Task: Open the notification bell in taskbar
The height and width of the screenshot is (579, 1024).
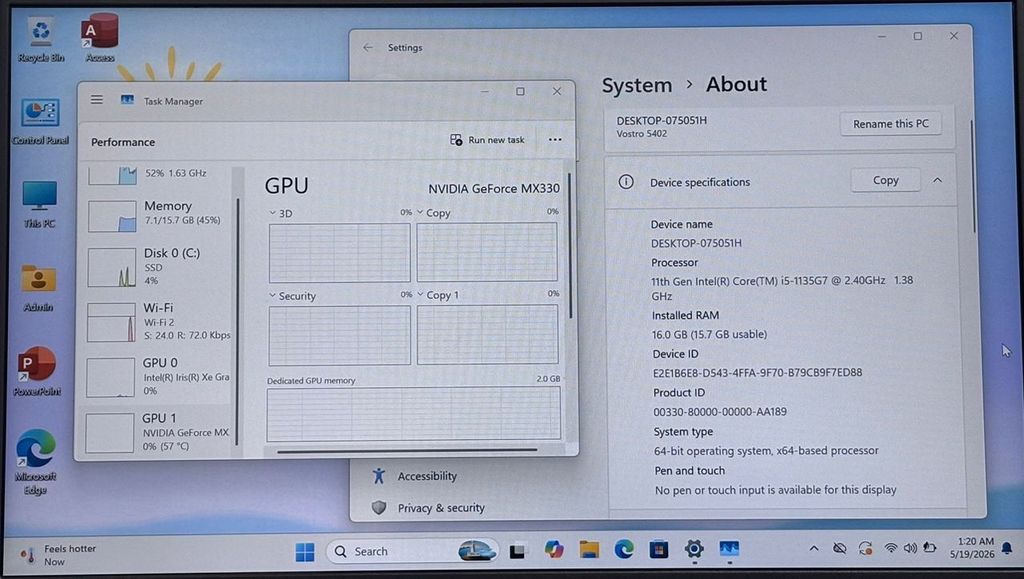Action: point(1007,548)
